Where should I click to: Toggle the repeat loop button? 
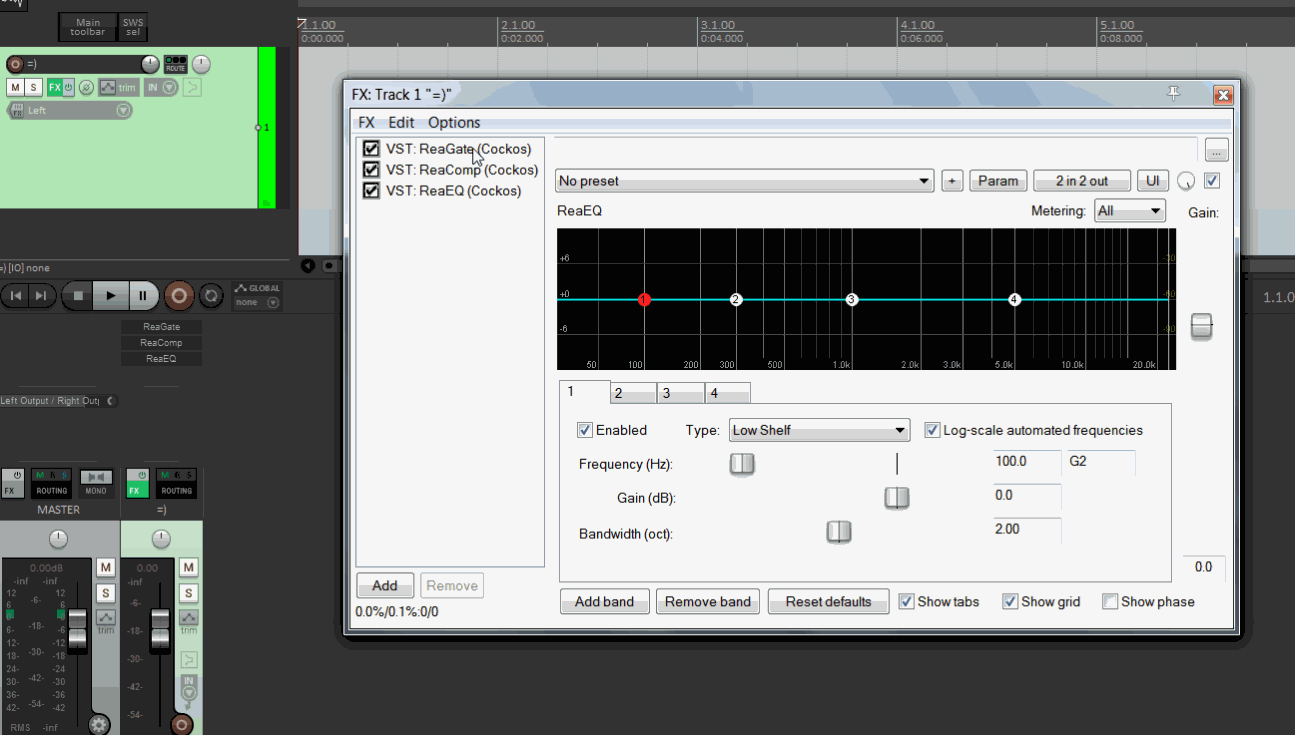click(211, 296)
